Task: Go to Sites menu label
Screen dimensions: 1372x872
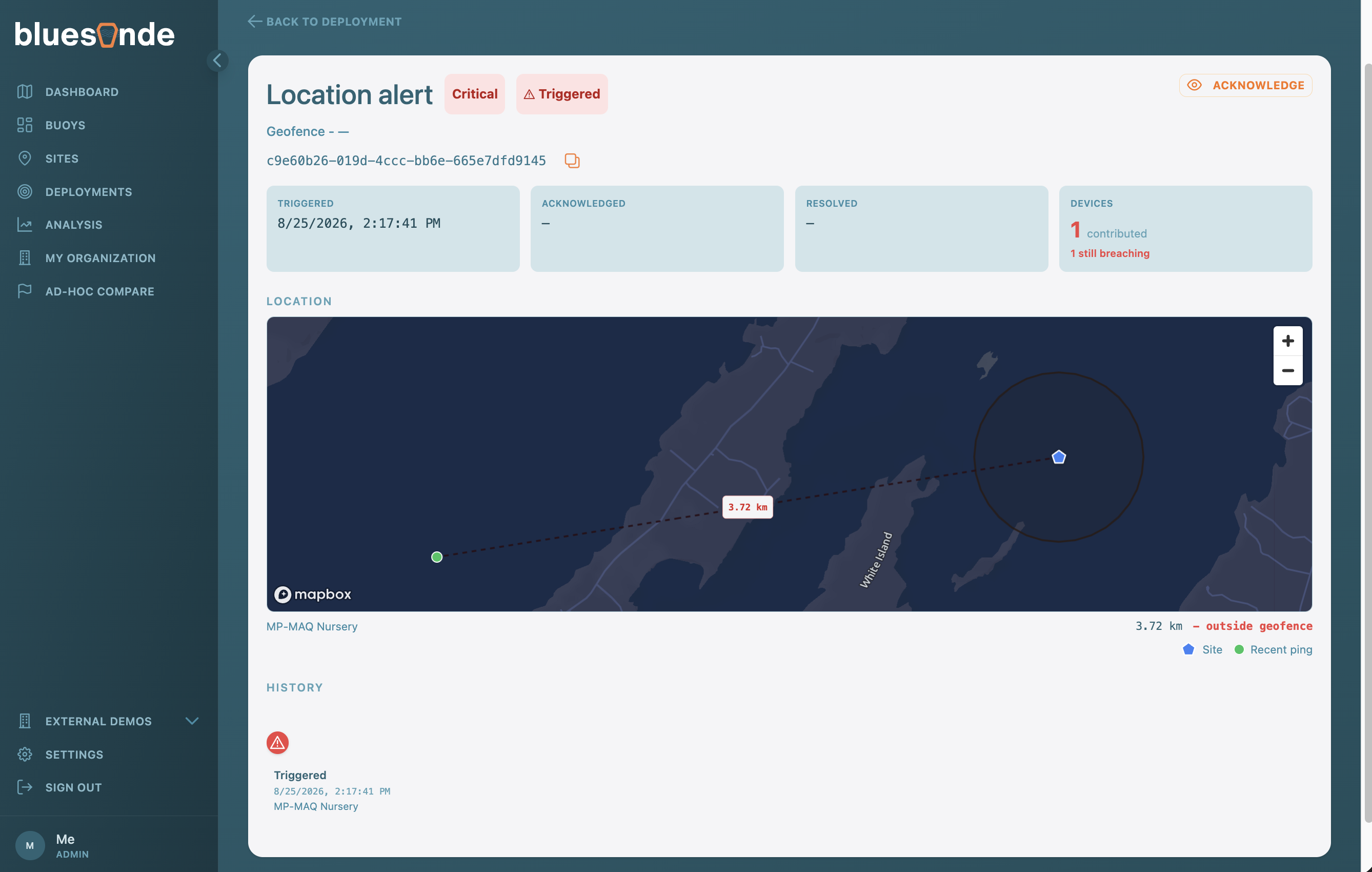Action: [x=62, y=158]
